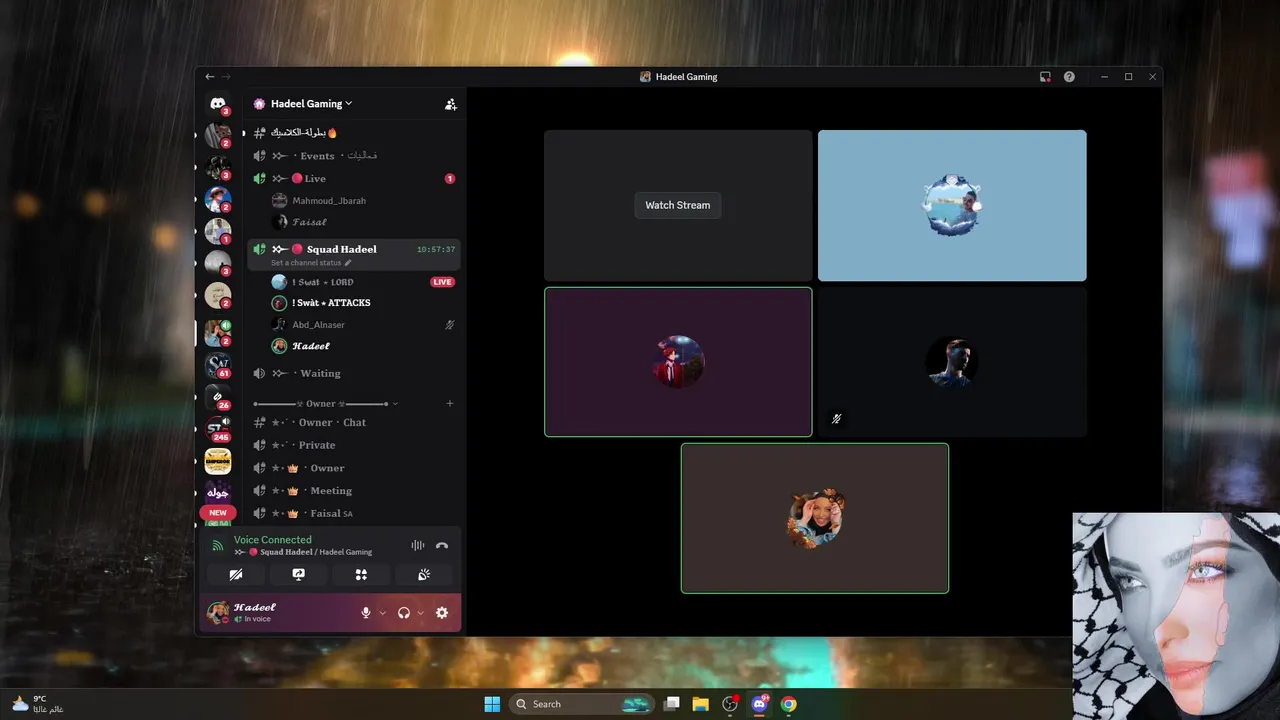This screenshot has height=720, width=1280.
Task: Open the Inbox icon in title bar
Action: [x=1045, y=77]
